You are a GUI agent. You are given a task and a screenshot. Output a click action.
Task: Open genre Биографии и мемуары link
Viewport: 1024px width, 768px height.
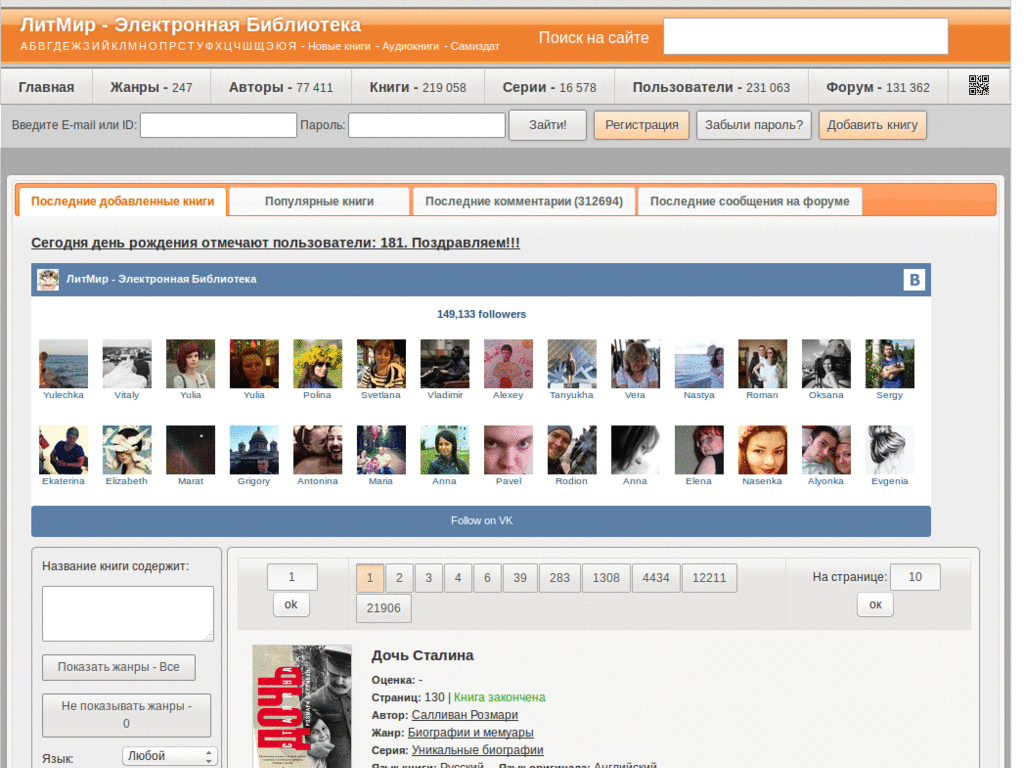point(470,733)
